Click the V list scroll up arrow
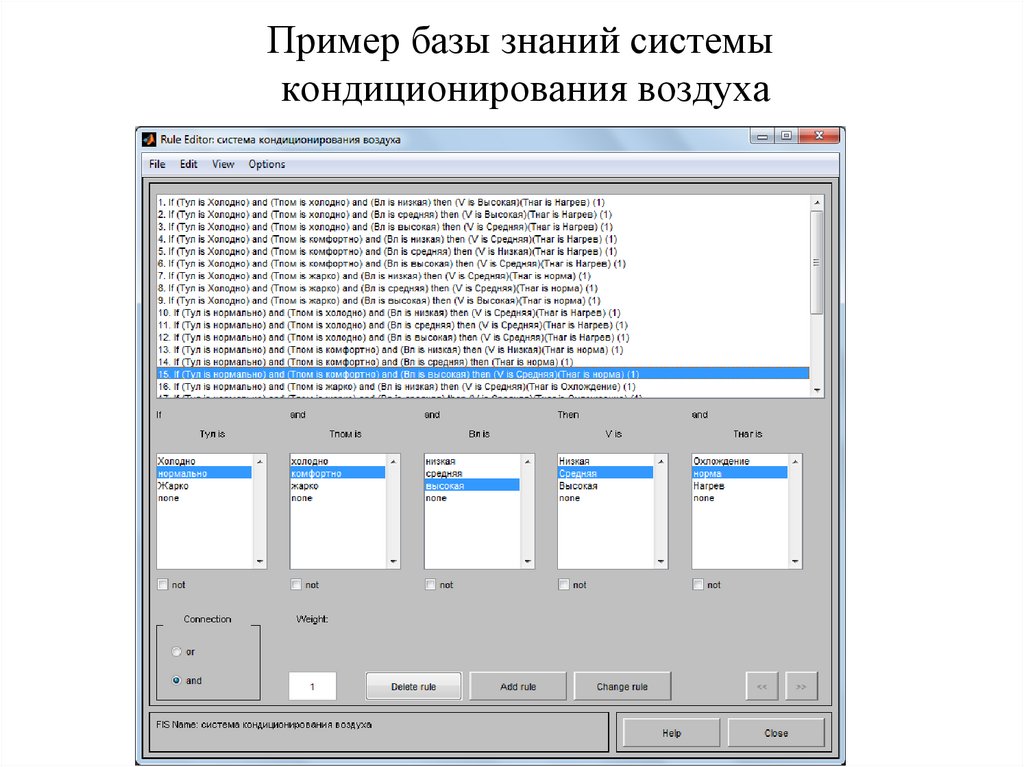This screenshot has width=1024, height=767. click(660, 461)
